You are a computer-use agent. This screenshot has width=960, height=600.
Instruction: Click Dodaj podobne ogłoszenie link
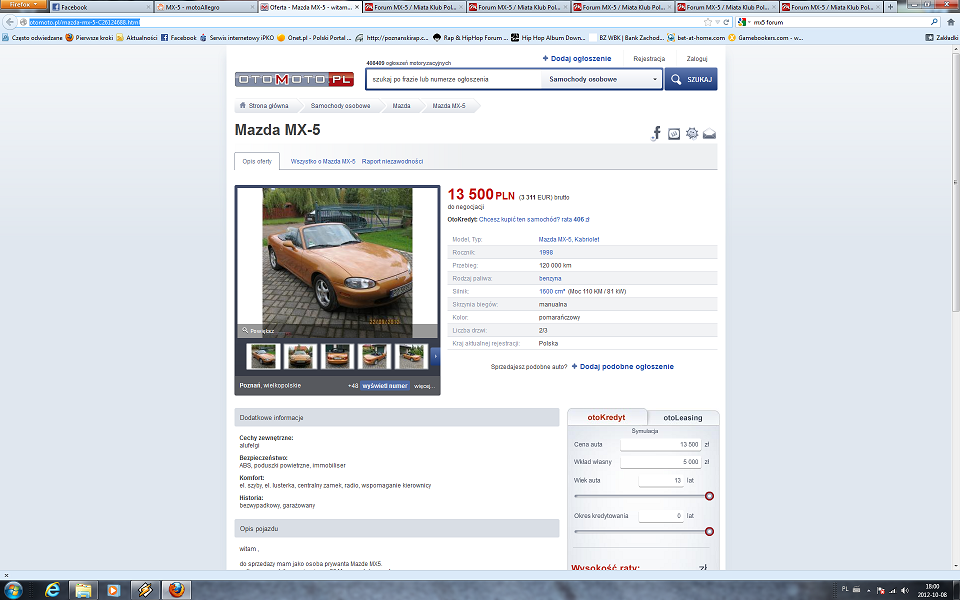tap(623, 367)
